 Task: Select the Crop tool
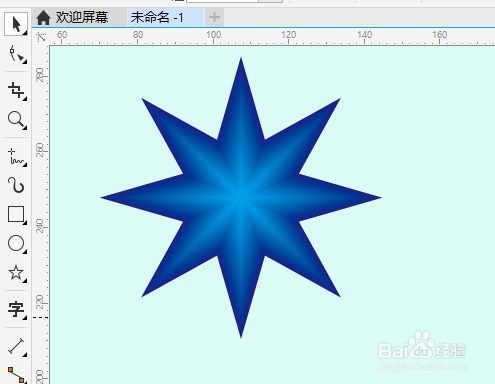coord(16,91)
